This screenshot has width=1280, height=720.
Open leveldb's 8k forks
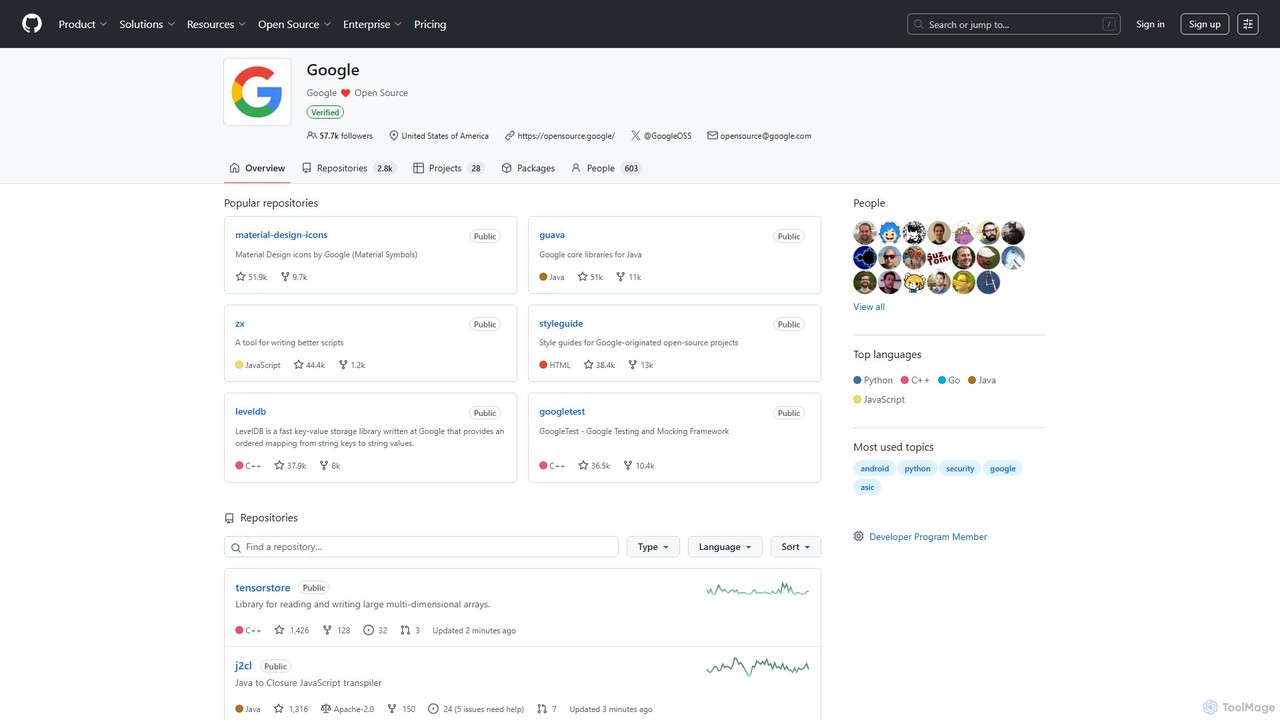(329, 466)
